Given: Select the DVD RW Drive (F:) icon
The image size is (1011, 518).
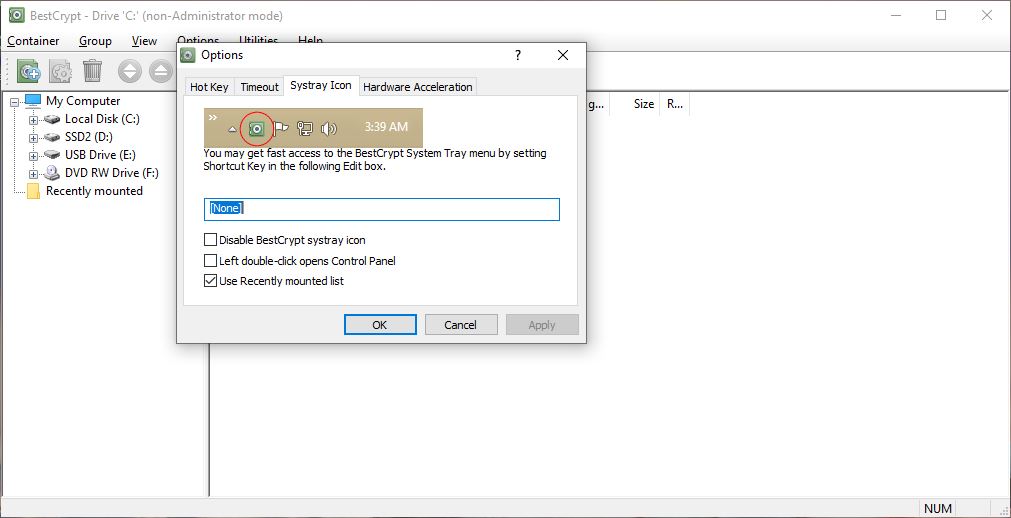Looking at the screenshot, I should (52, 173).
